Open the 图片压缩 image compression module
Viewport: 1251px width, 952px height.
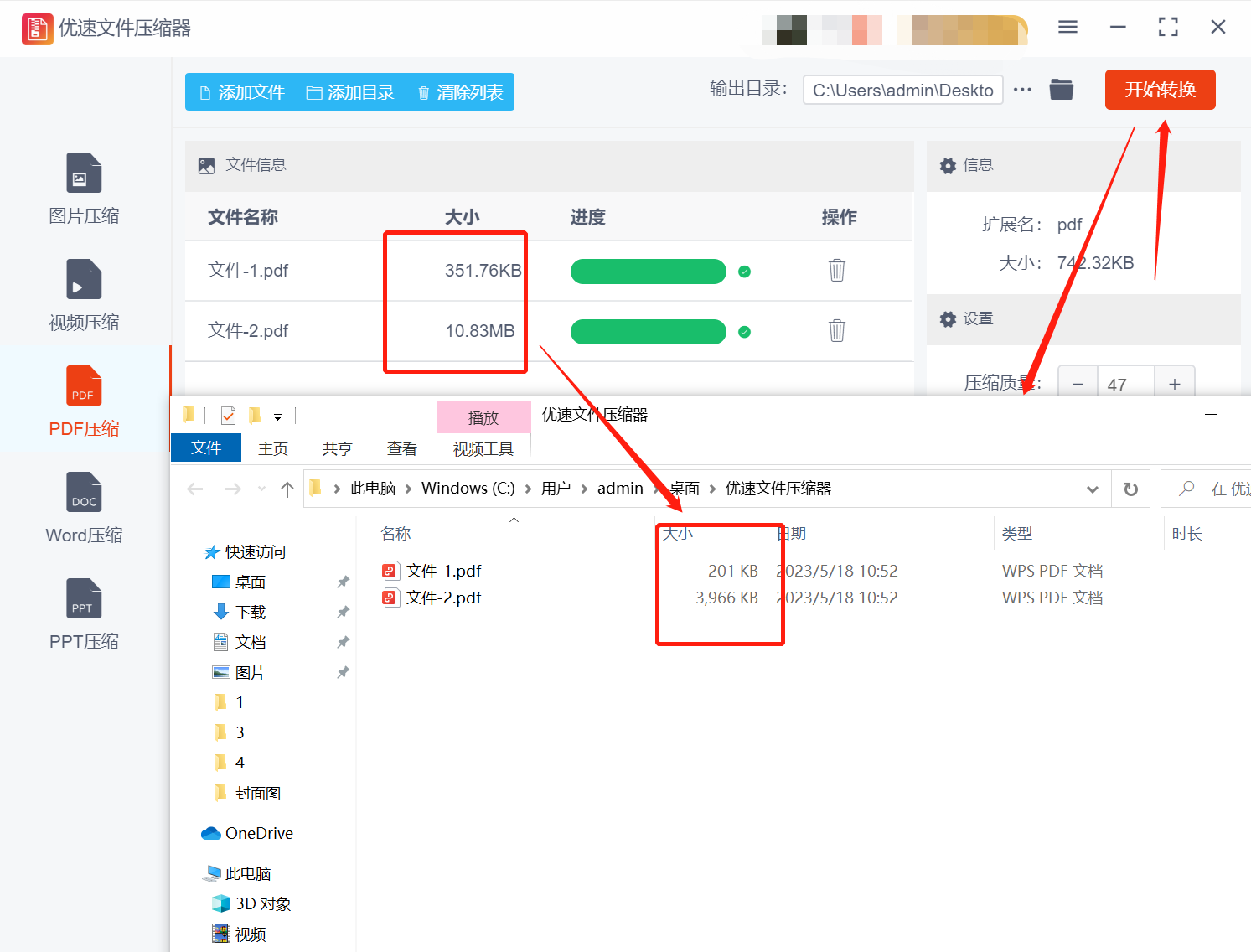point(84,189)
